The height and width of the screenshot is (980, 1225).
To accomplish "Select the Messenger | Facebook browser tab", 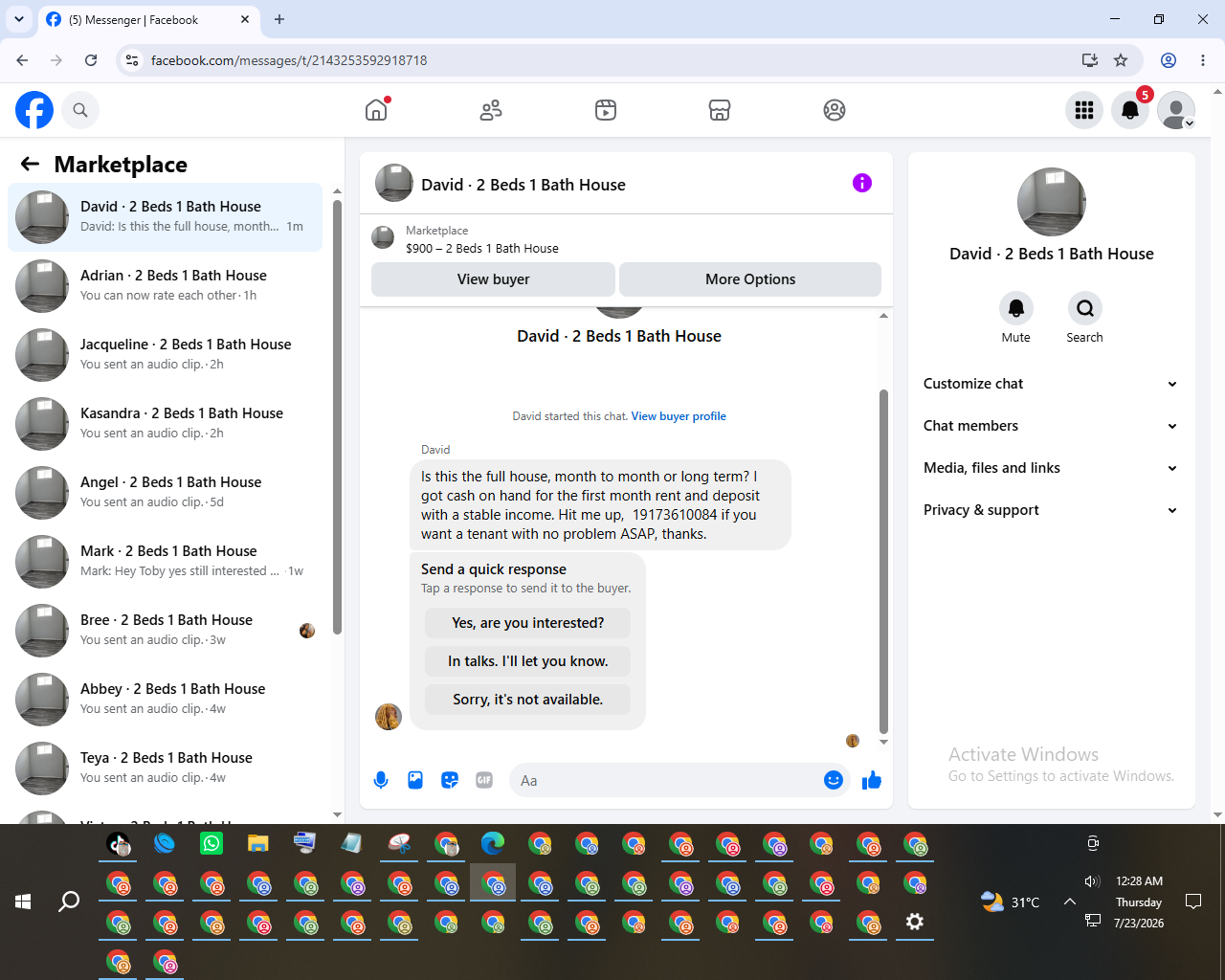I will point(149,20).
